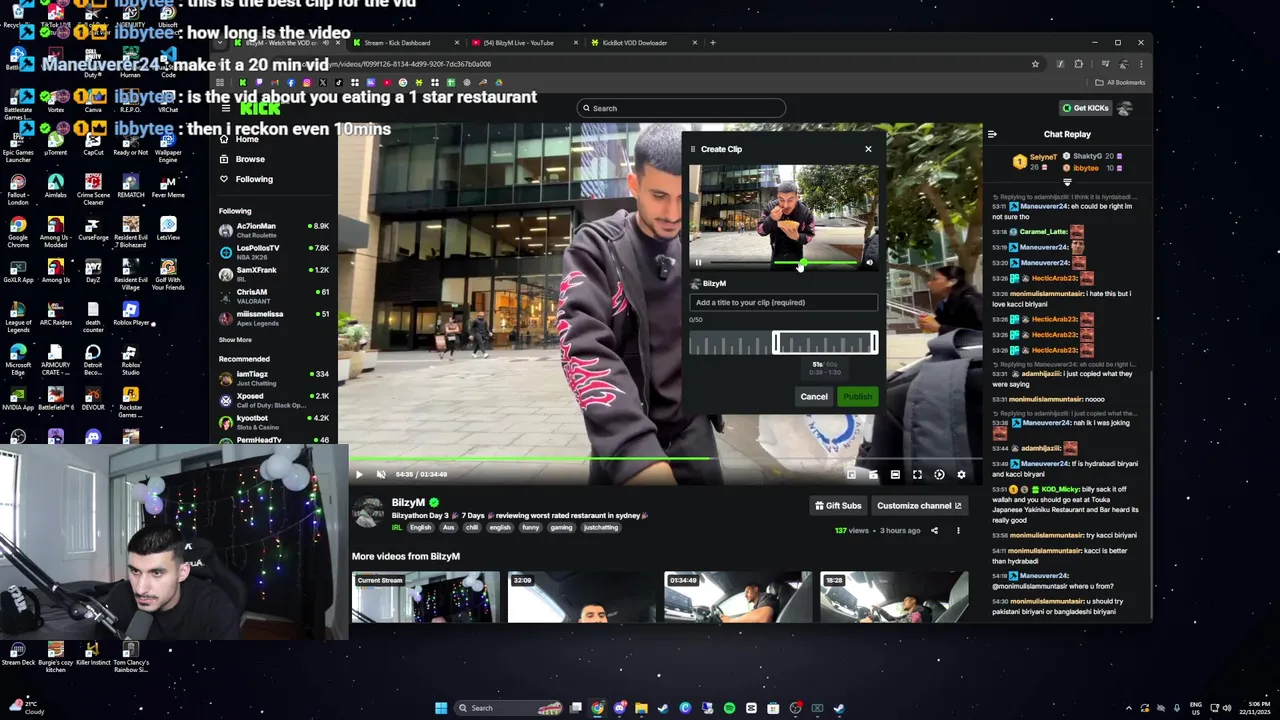Switch to Stream - Kick Dashboard tab
Viewport: 1280px width, 720px height.
click(404, 43)
